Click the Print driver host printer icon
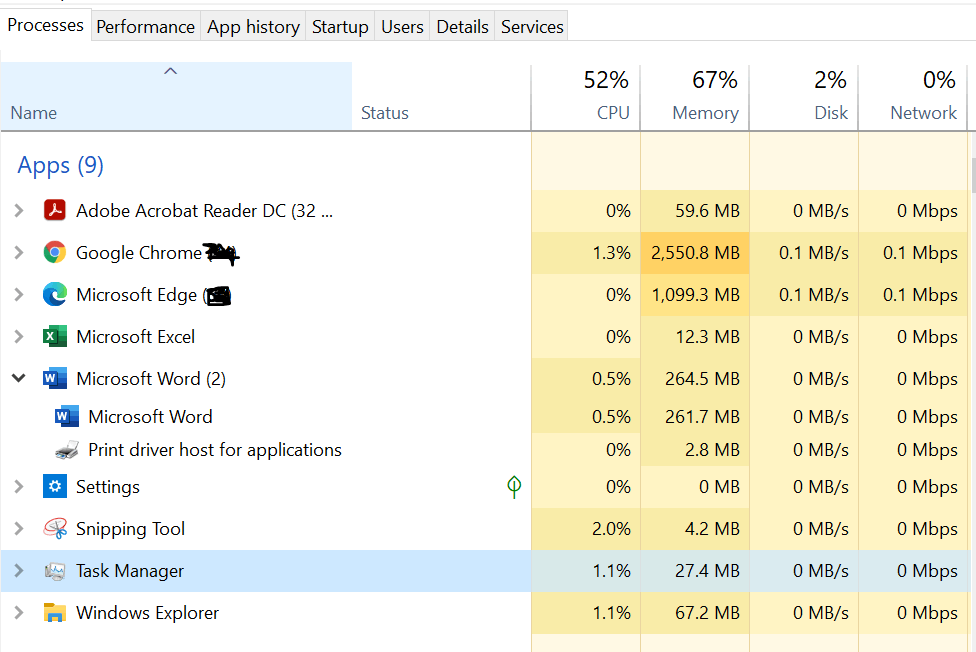 point(67,450)
